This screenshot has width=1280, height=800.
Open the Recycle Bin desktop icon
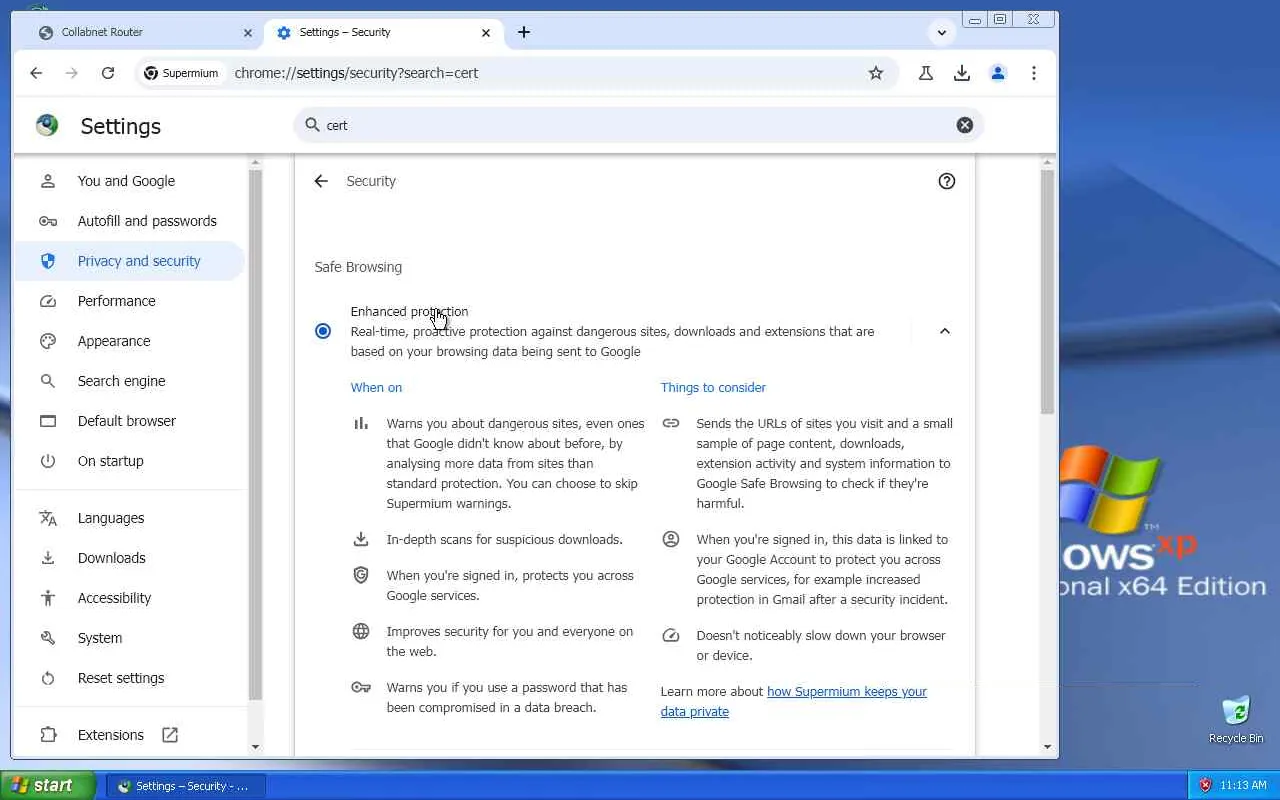(1236, 719)
